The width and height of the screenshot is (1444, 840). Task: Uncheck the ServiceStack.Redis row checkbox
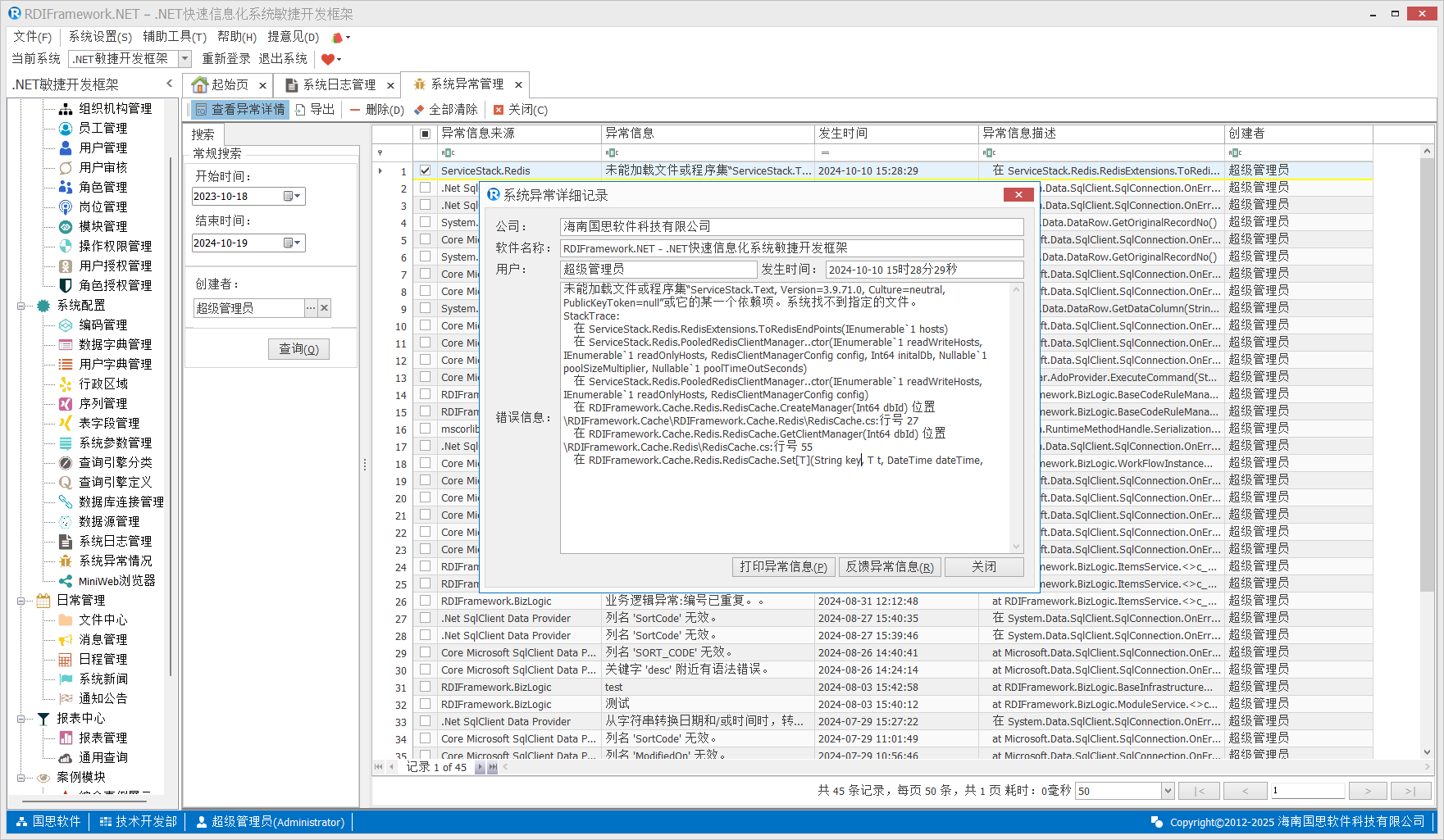coord(425,170)
